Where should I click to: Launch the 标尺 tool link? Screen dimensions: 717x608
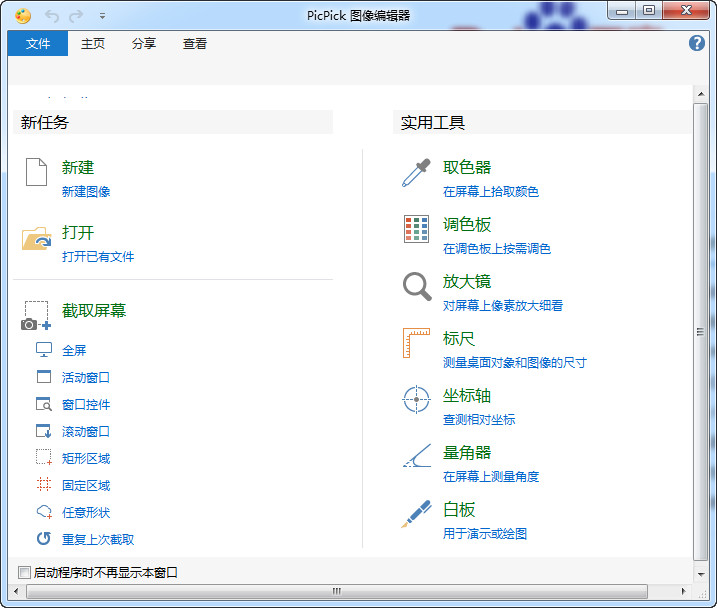(459, 339)
